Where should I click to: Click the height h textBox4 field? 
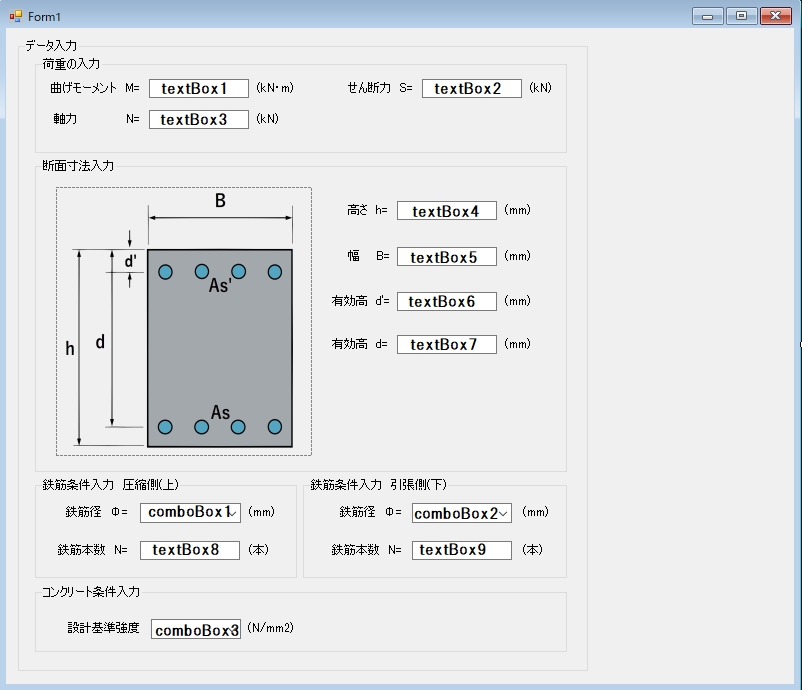(x=446, y=211)
